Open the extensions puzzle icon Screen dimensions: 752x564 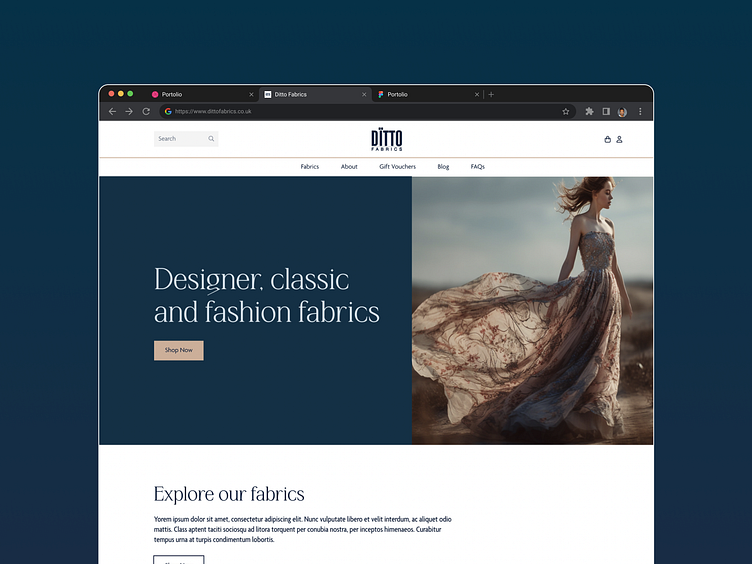(x=589, y=111)
